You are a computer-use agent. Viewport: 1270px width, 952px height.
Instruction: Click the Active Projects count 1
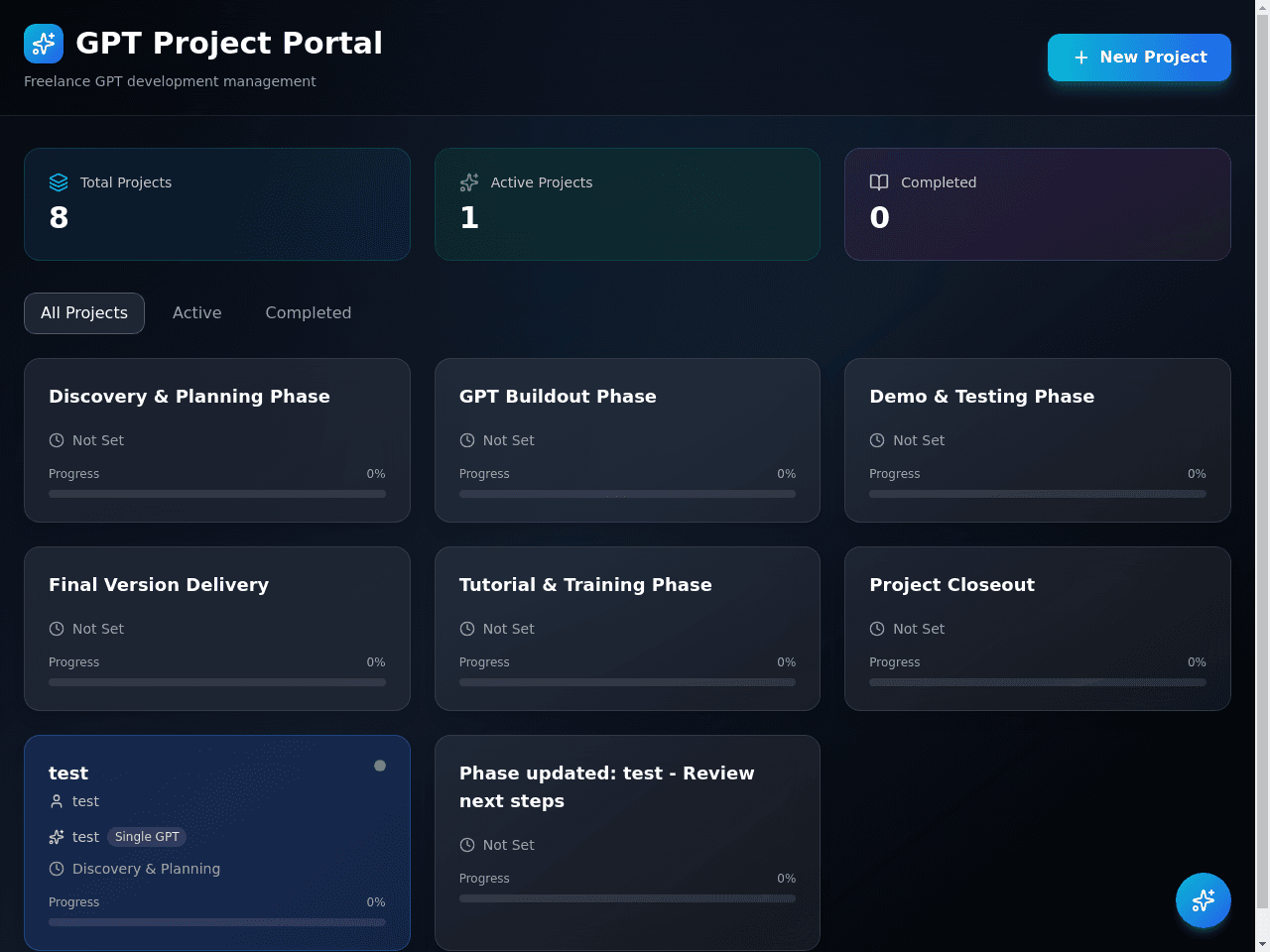[469, 217]
